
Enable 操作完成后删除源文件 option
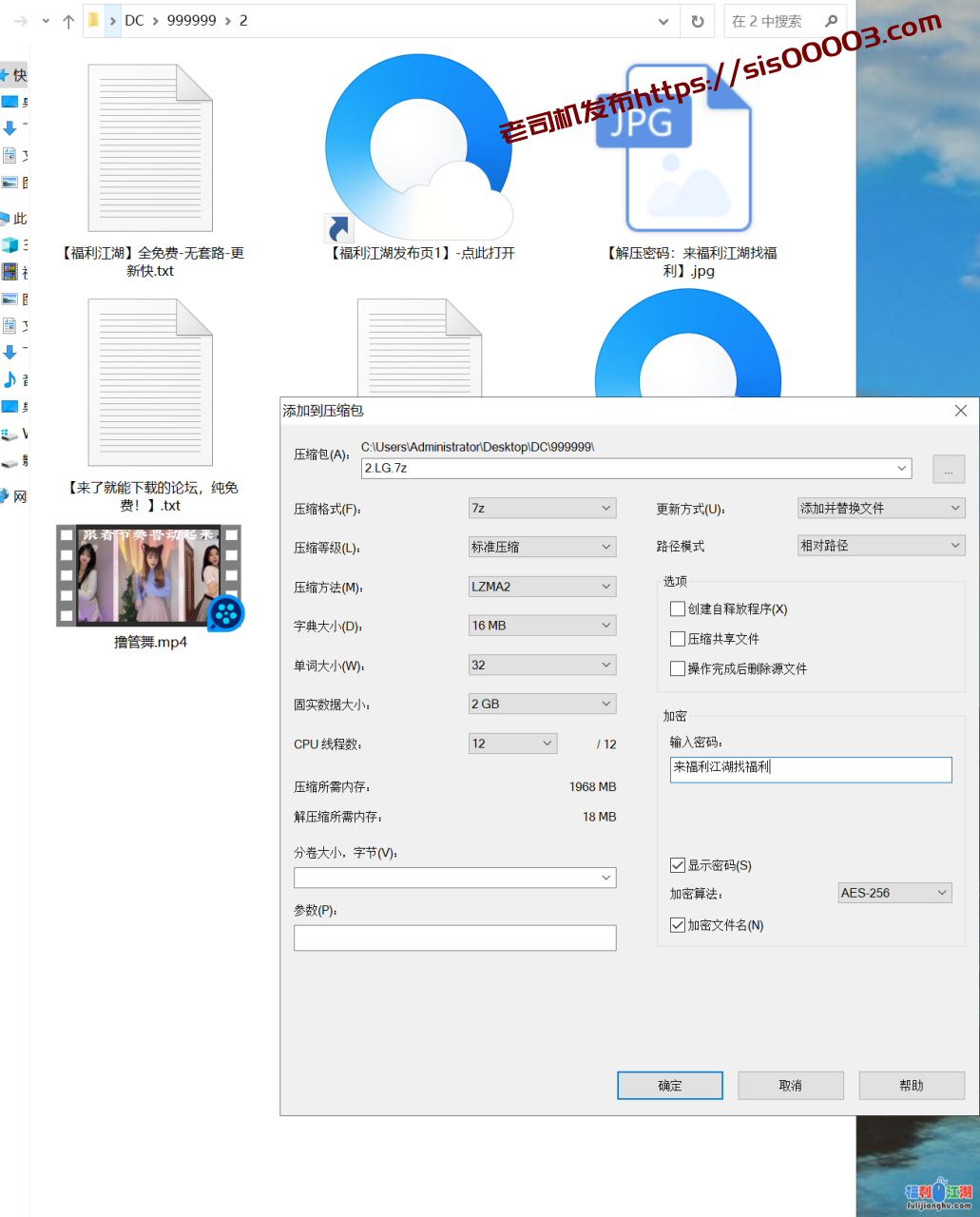point(678,668)
